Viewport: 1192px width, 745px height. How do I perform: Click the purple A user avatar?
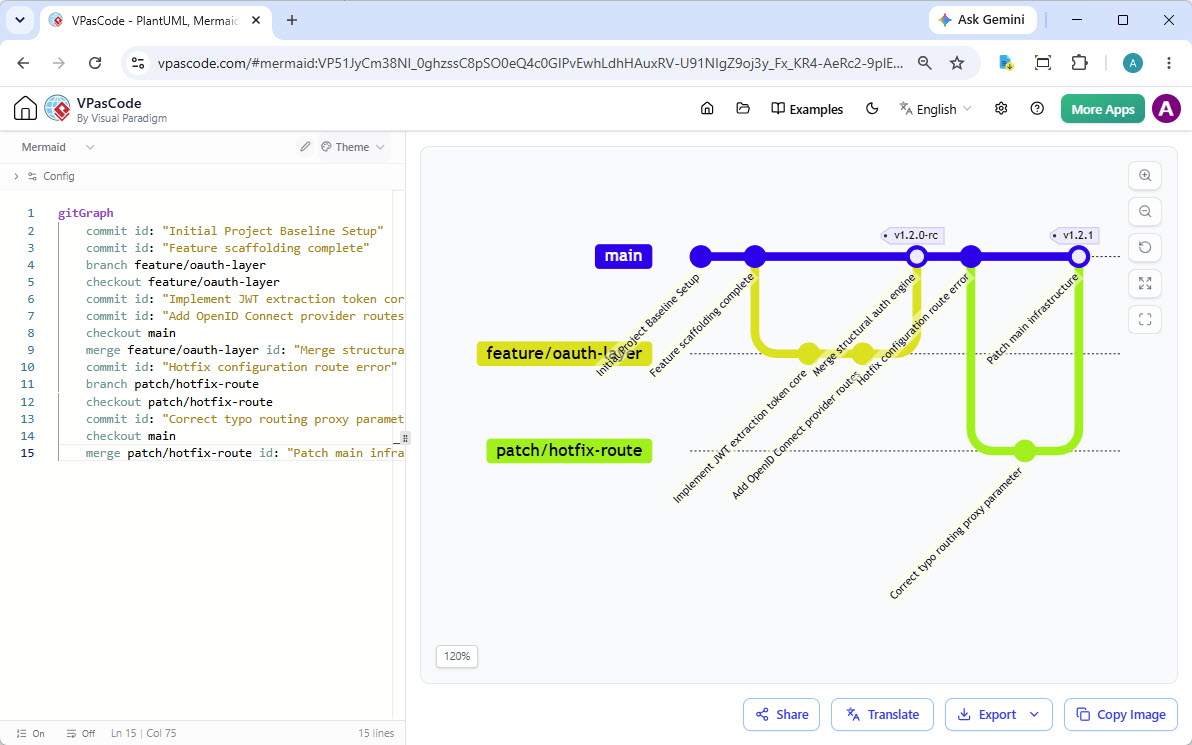(x=1166, y=109)
